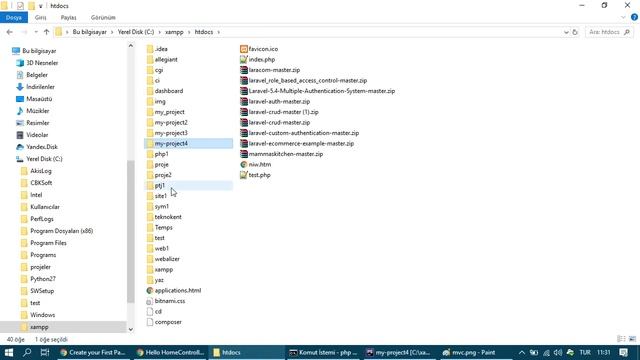Select Laravel-5.4-Multiple-Authentication-System-master.zip
The height and width of the screenshot is (360, 640).
318,91
